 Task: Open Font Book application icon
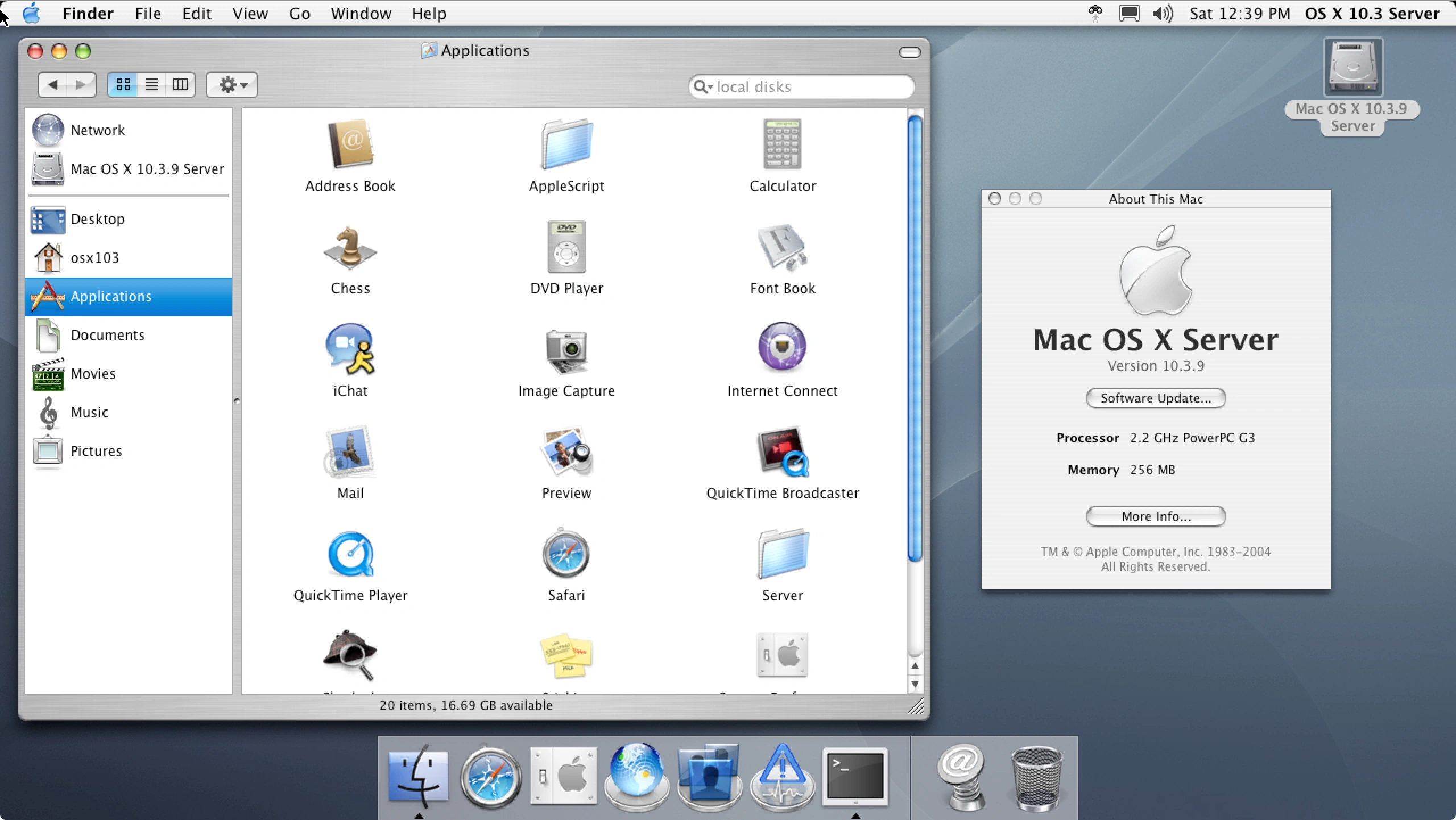tap(782, 249)
